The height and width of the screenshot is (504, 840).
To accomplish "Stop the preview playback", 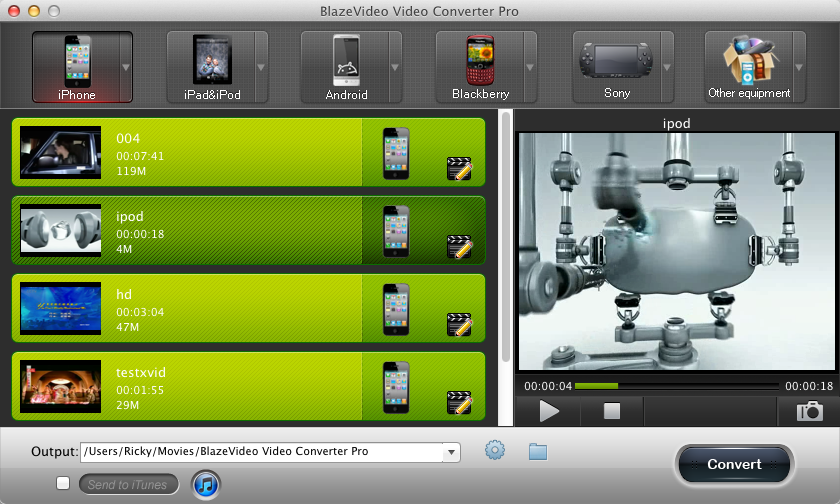I will pyautogui.click(x=612, y=411).
